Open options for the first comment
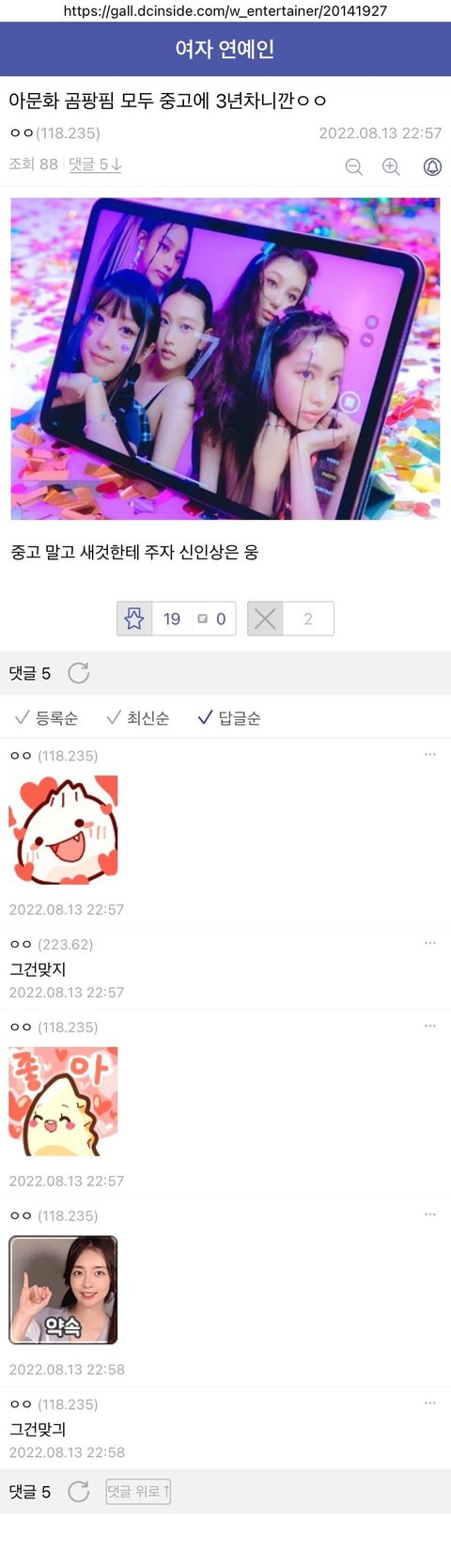 click(x=430, y=754)
